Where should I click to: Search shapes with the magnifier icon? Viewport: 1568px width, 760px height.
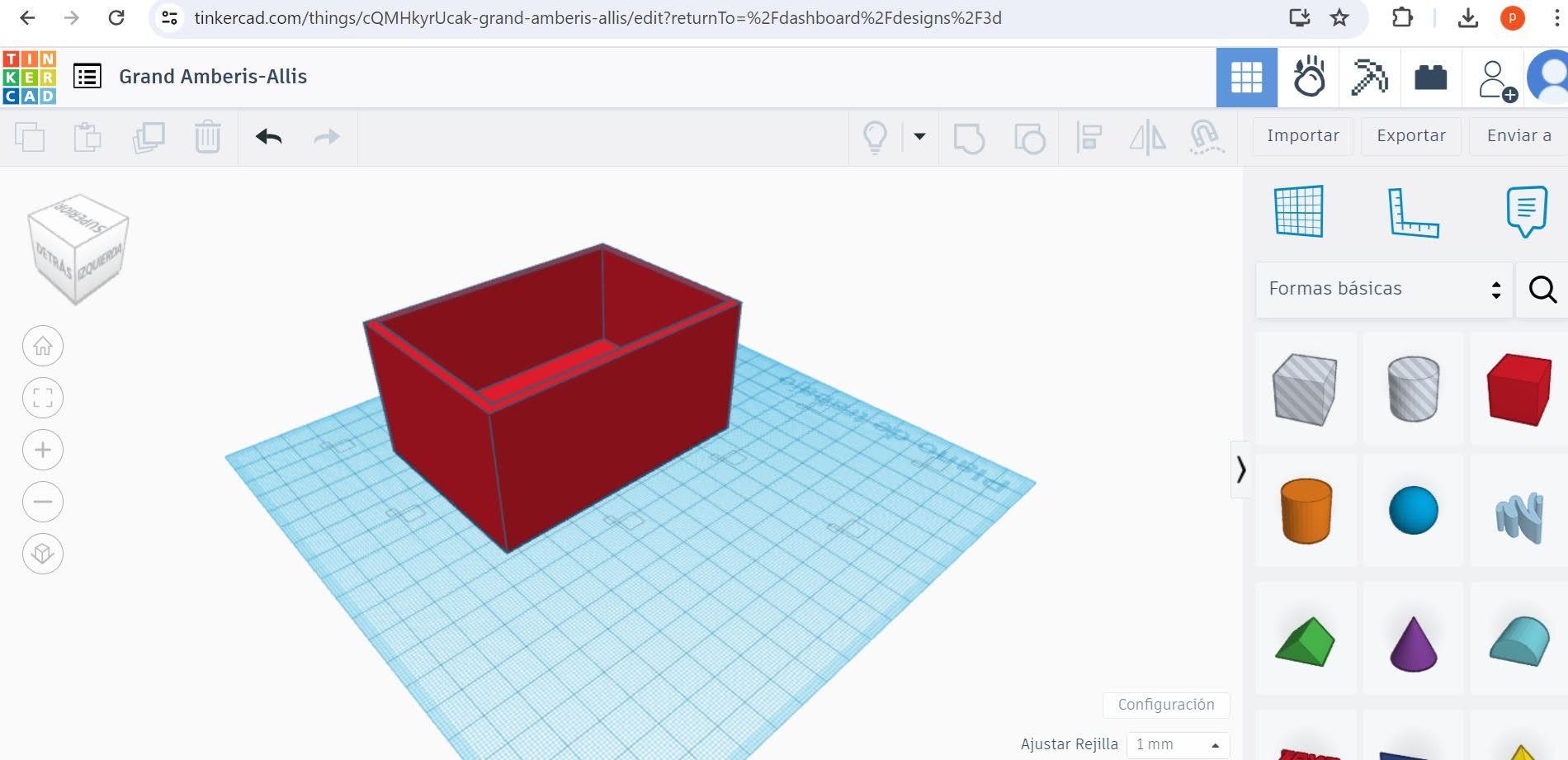(1542, 290)
